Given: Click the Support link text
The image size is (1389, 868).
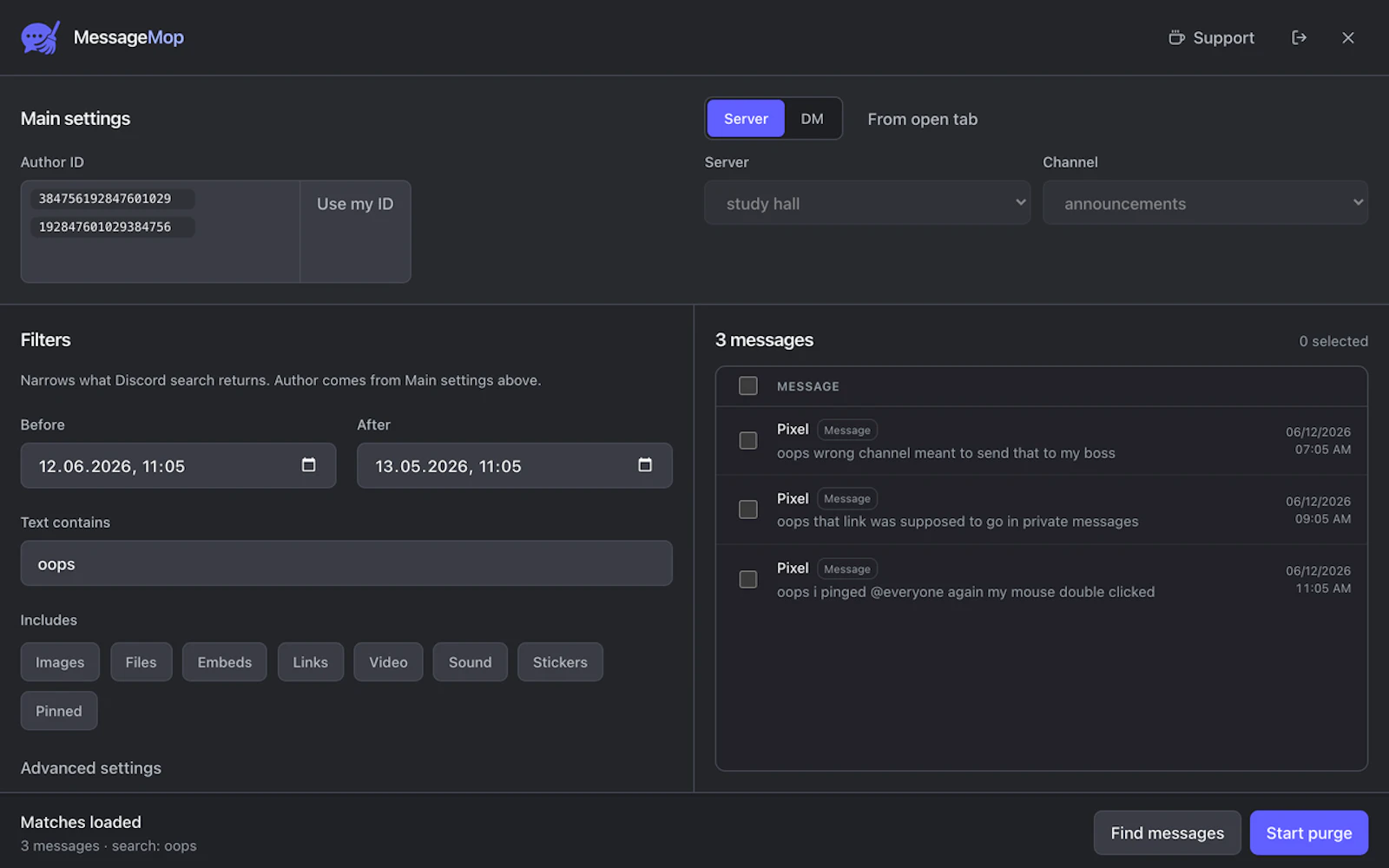Looking at the screenshot, I should tap(1223, 37).
